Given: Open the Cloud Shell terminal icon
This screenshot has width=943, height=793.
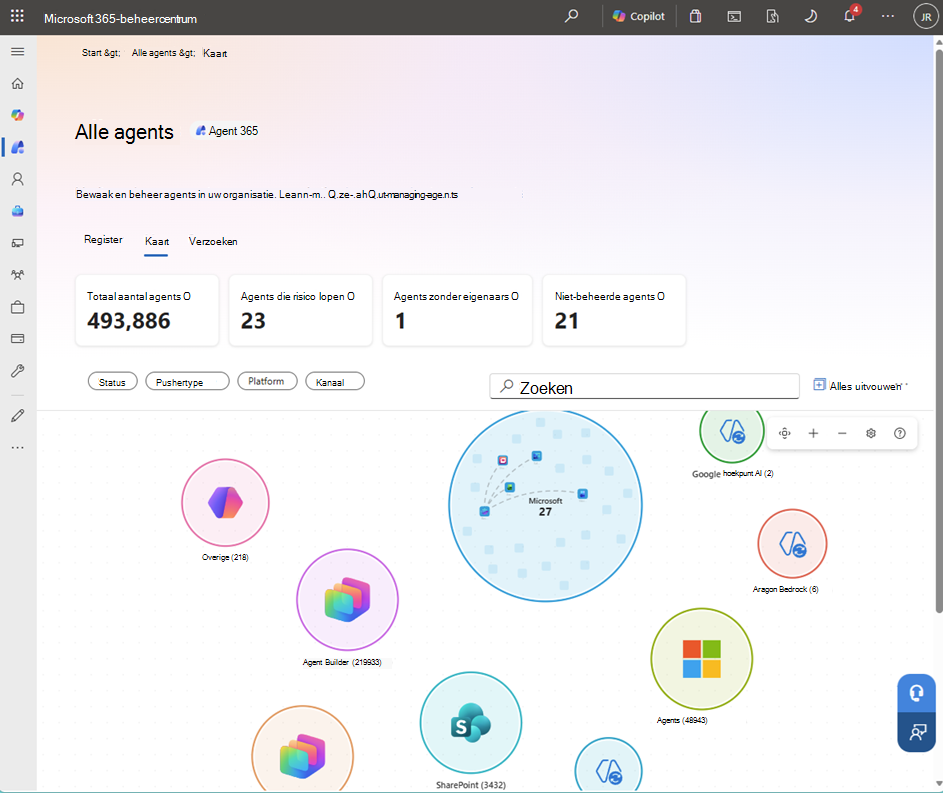Looking at the screenshot, I should [734, 16].
